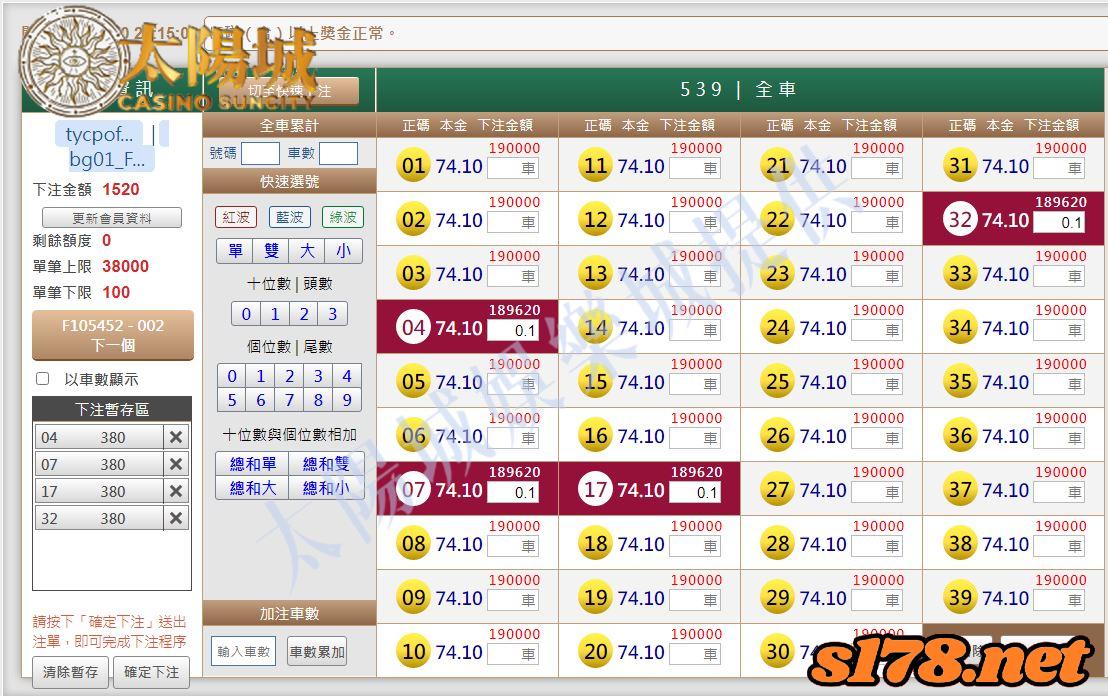1108x696 pixels.
Task: Go to next draw F105452 - 002 下一個
Action: click(113, 335)
